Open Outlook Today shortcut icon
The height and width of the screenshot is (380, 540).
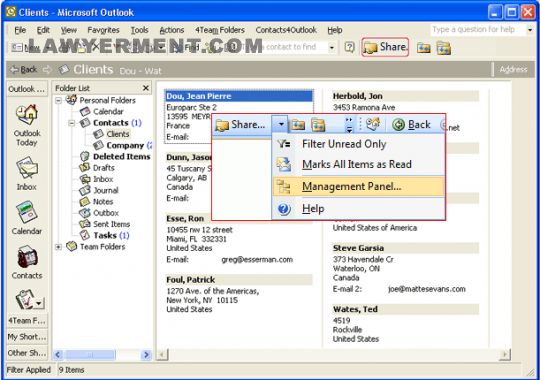27,115
